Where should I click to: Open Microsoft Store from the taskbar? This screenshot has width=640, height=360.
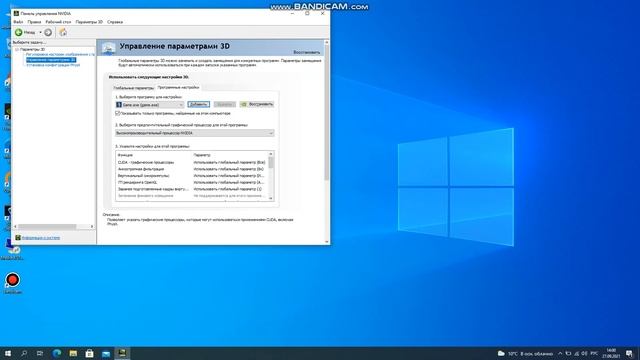pyautogui.click(x=89, y=353)
